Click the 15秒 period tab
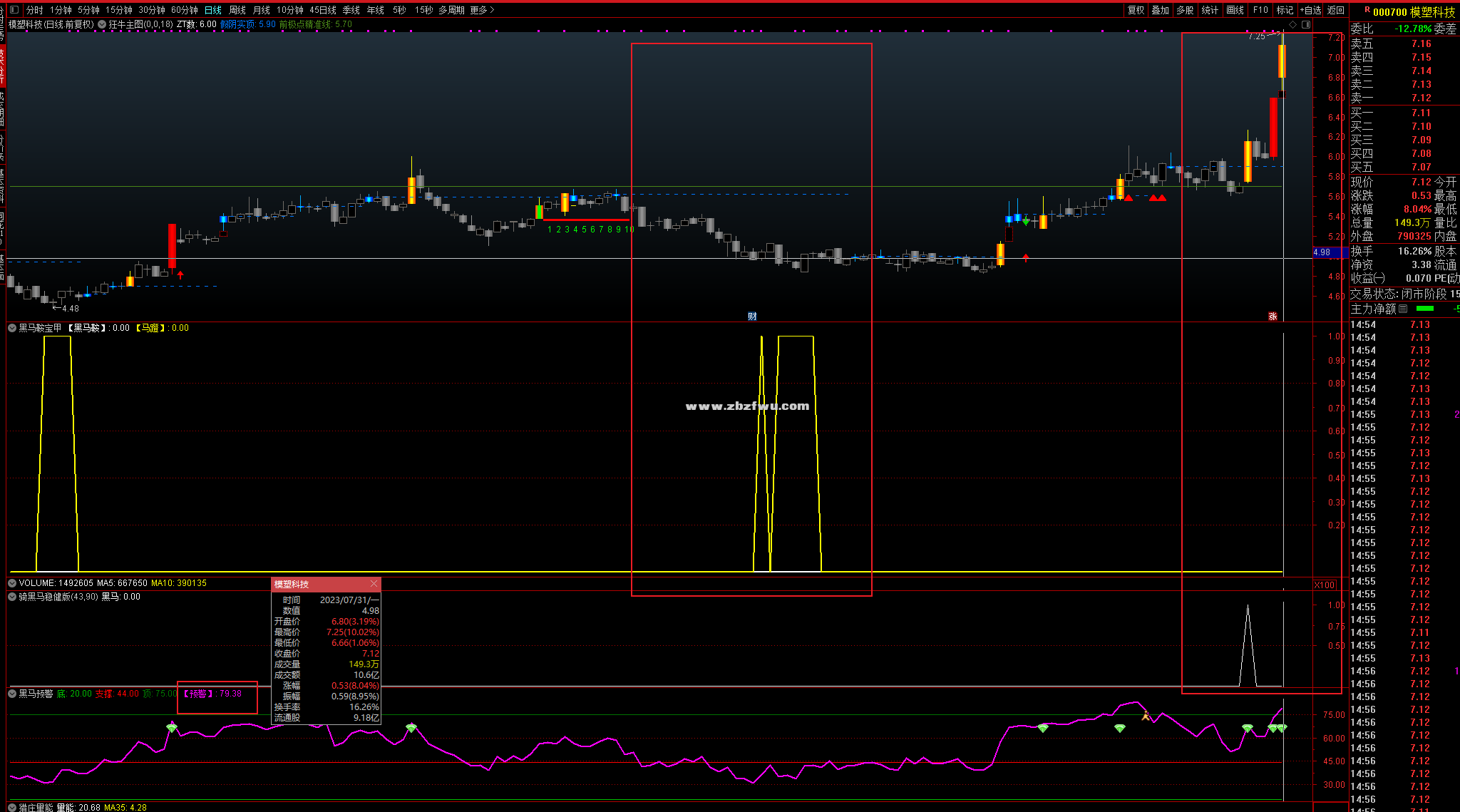The height and width of the screenshot is (812, 1460). coord(423,10)
